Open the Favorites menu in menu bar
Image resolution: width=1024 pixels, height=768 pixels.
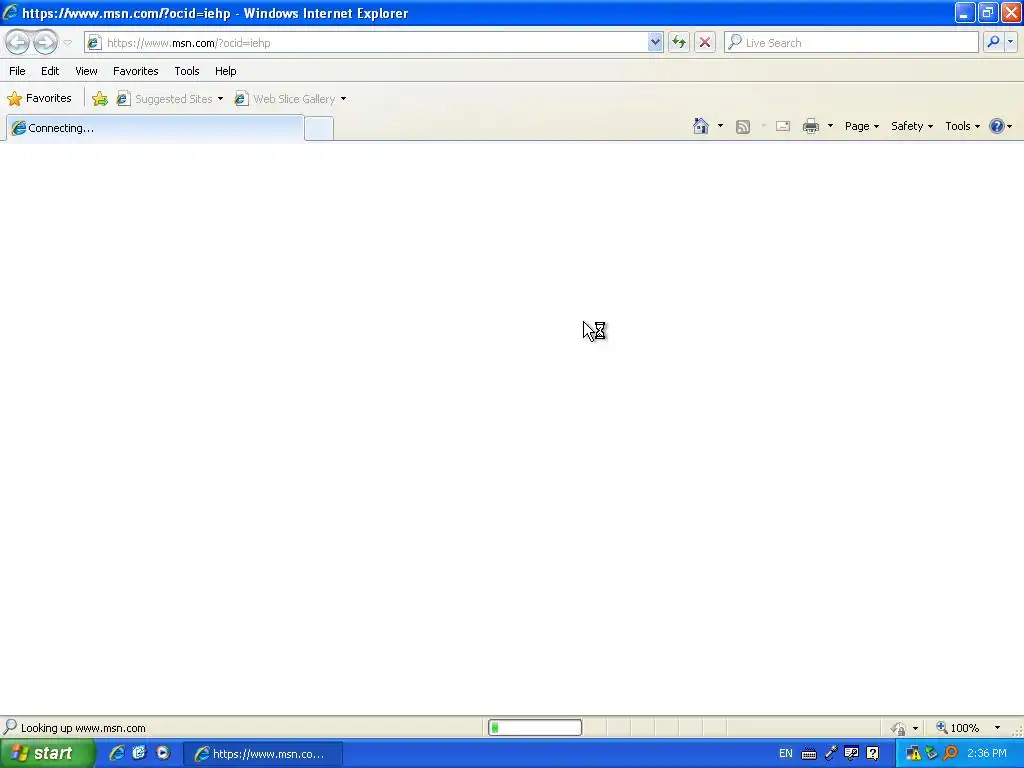pos(135,71)
